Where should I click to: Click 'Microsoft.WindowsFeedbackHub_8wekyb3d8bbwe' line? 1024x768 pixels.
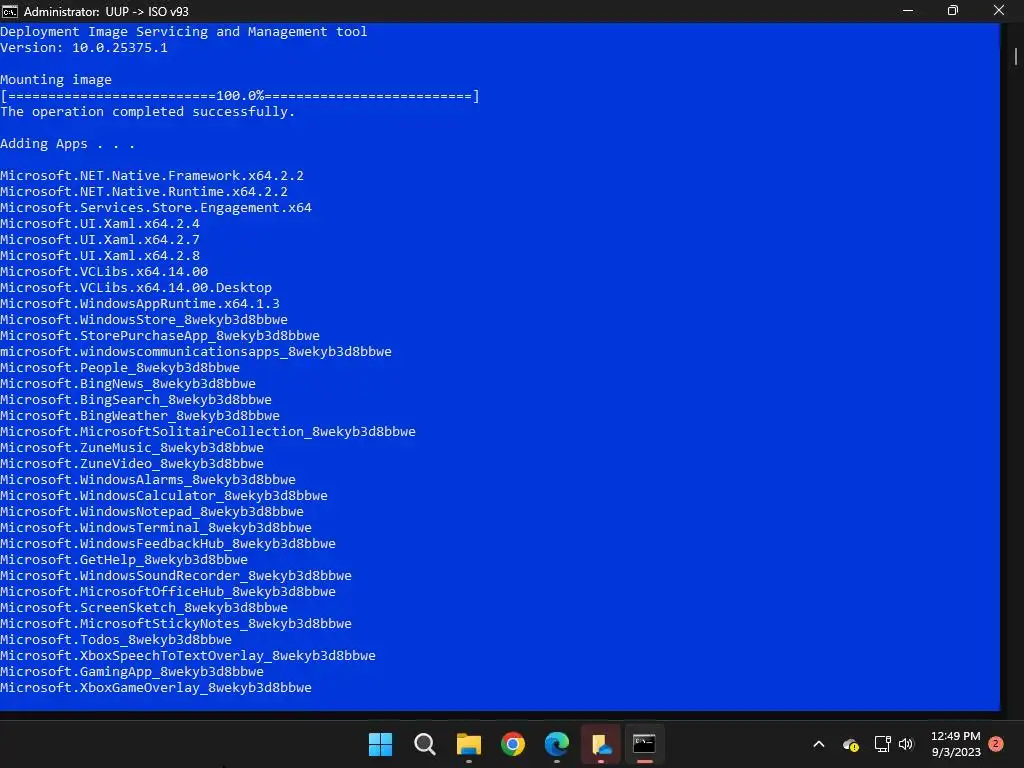pyautogui.click(x=168, y=544)
